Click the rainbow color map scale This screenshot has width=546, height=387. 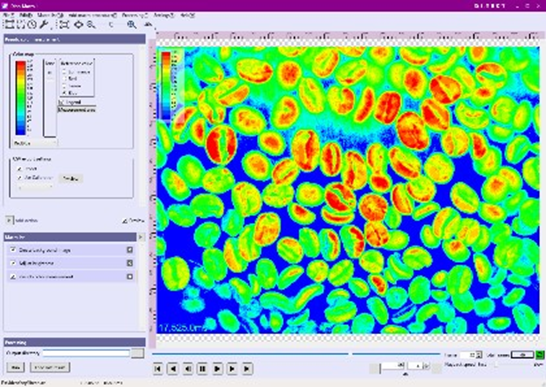tap(21, 98)
